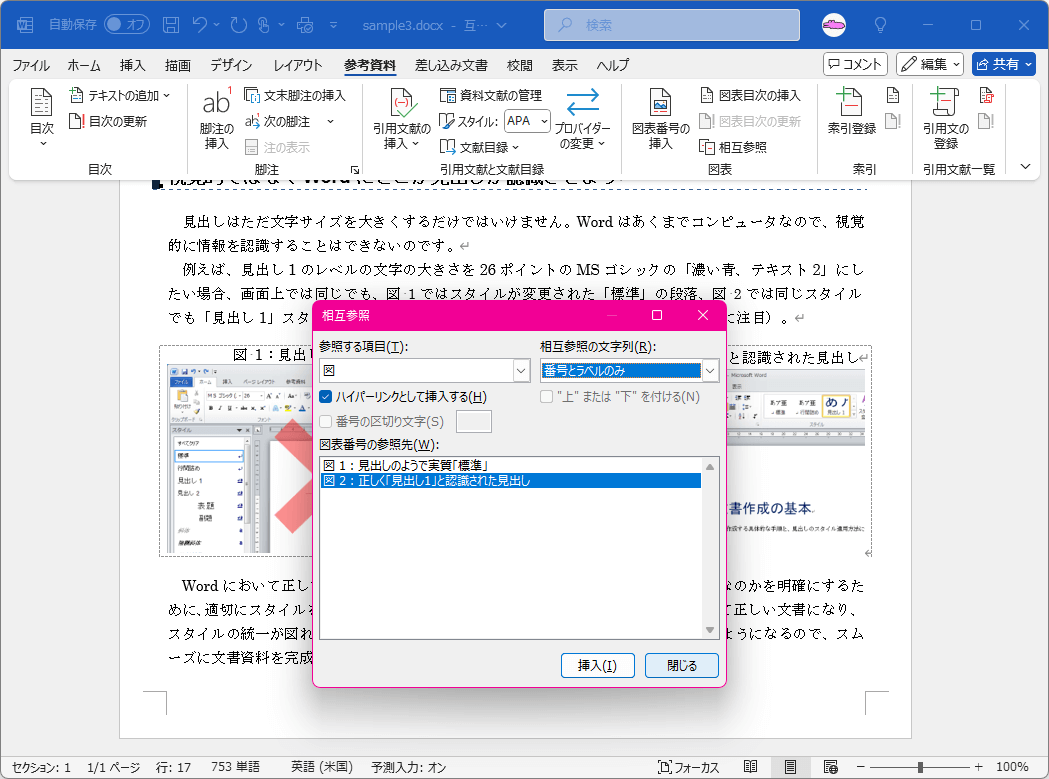Click コメント button

(x=855, y=64)
